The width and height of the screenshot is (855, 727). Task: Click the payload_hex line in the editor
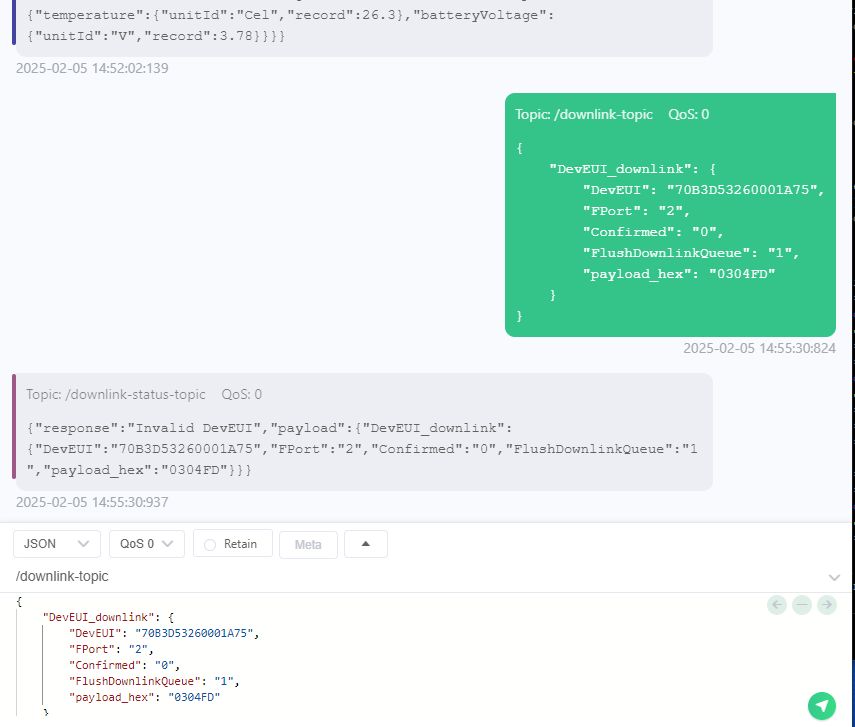(144, 697)
